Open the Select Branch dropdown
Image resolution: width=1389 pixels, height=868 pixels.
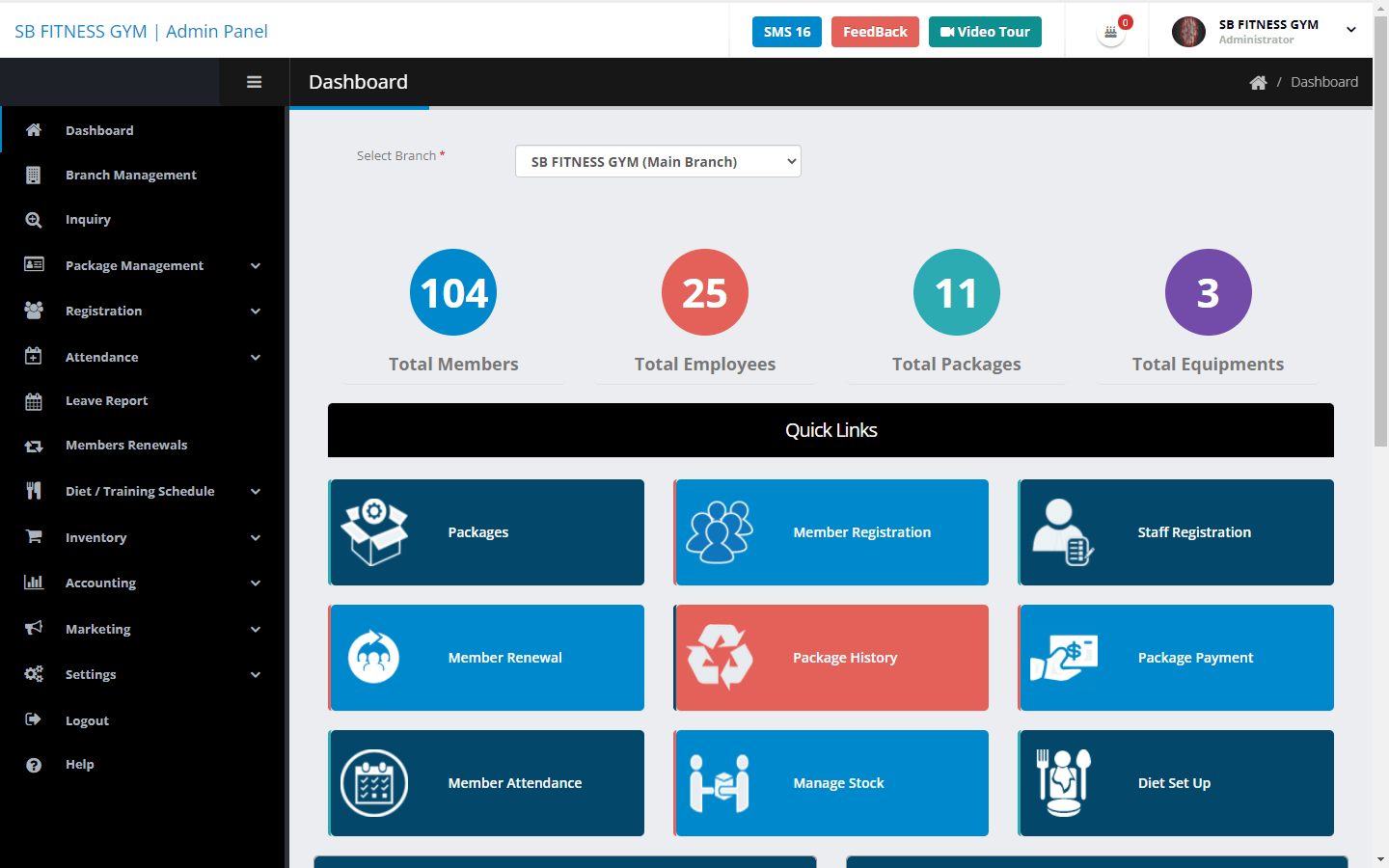pos(658,161)
